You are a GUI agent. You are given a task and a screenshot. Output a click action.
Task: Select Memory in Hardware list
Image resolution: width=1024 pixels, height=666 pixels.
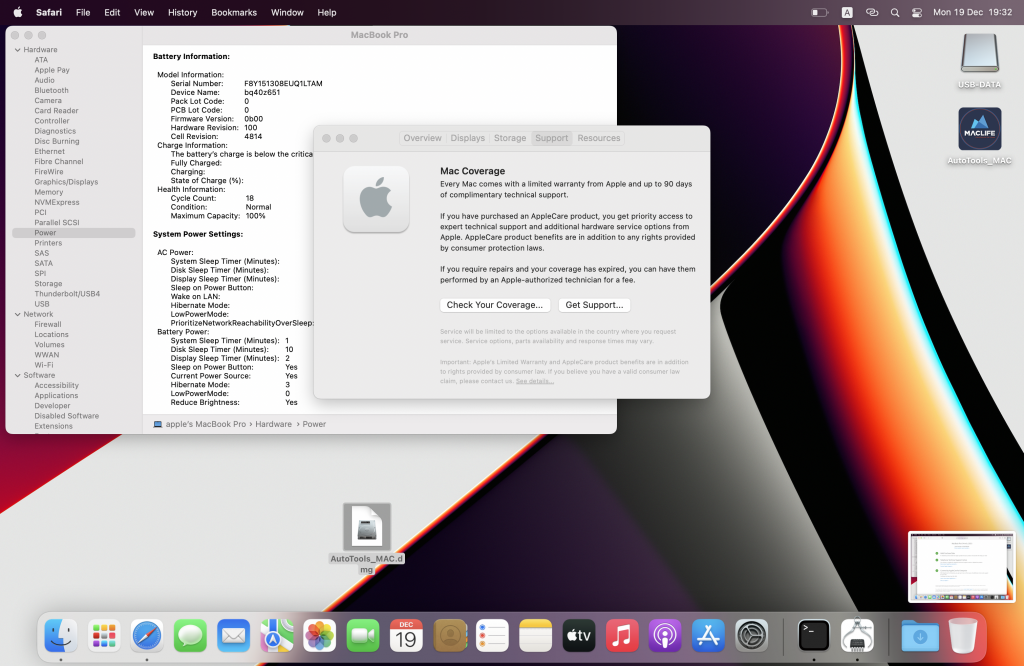(x=49, y=193)
